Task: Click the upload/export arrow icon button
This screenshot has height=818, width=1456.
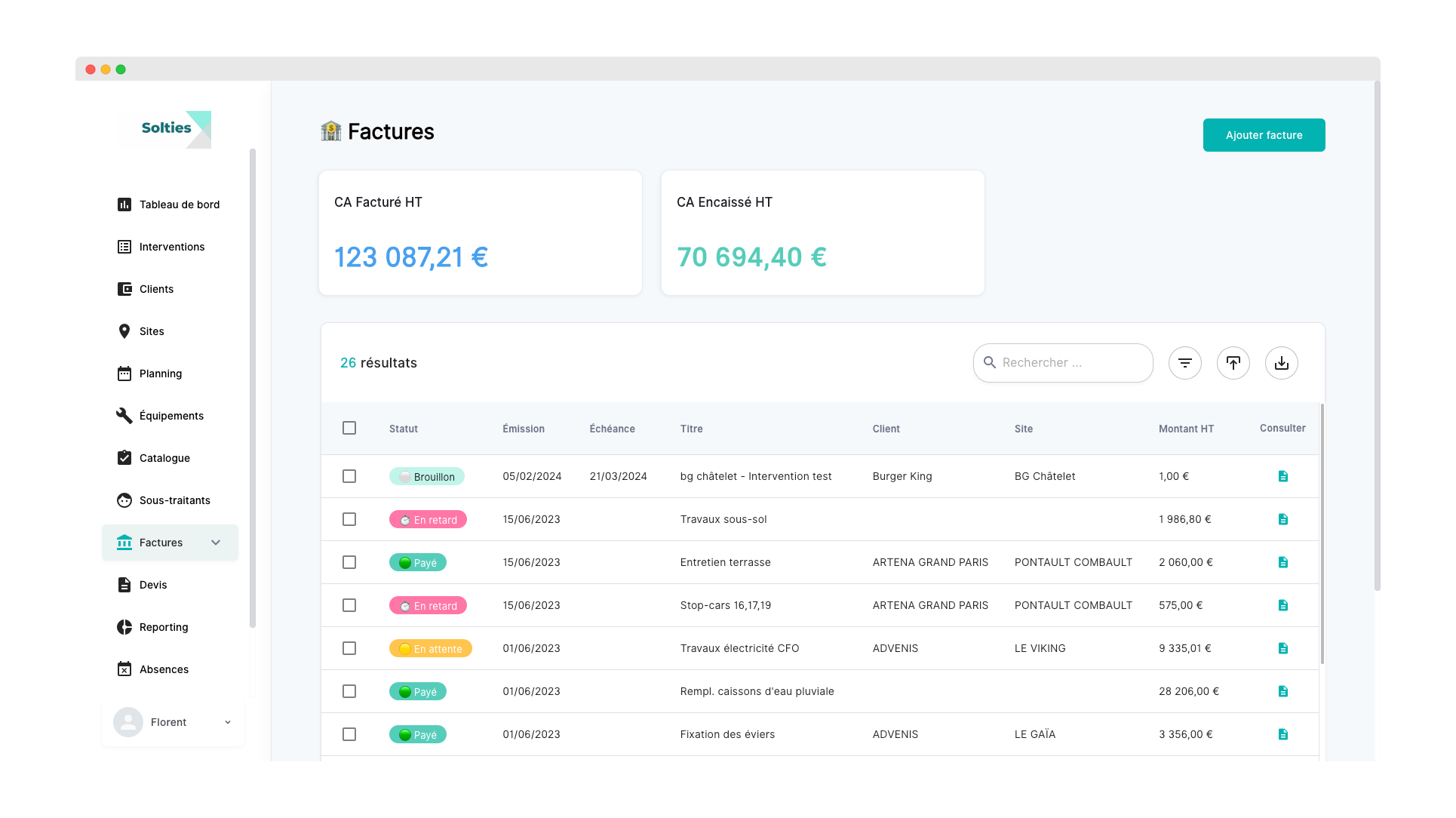Action: coord(1233,363)
